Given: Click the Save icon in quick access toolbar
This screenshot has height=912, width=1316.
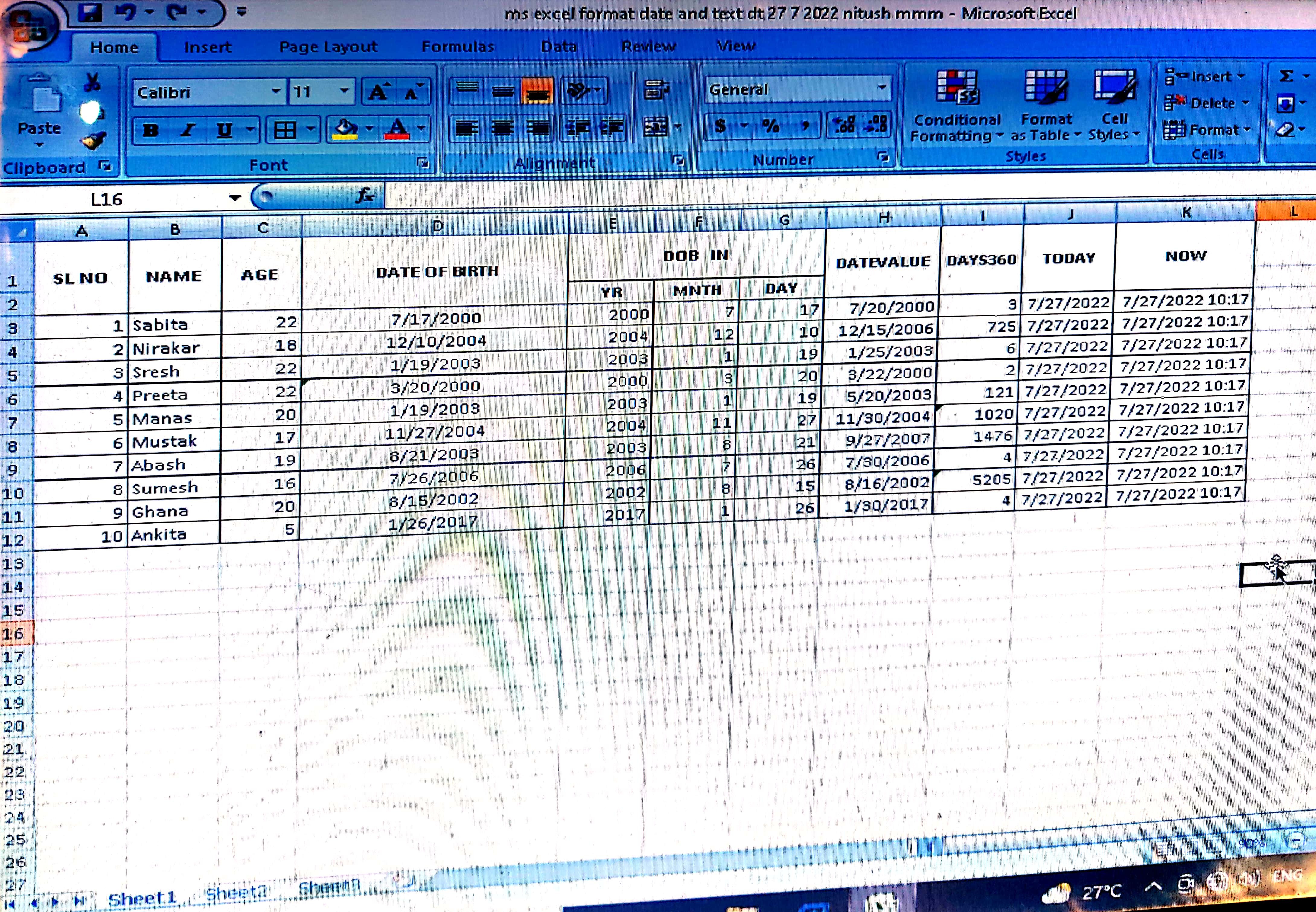Looking at the screenshot, I should click(90, 12).
